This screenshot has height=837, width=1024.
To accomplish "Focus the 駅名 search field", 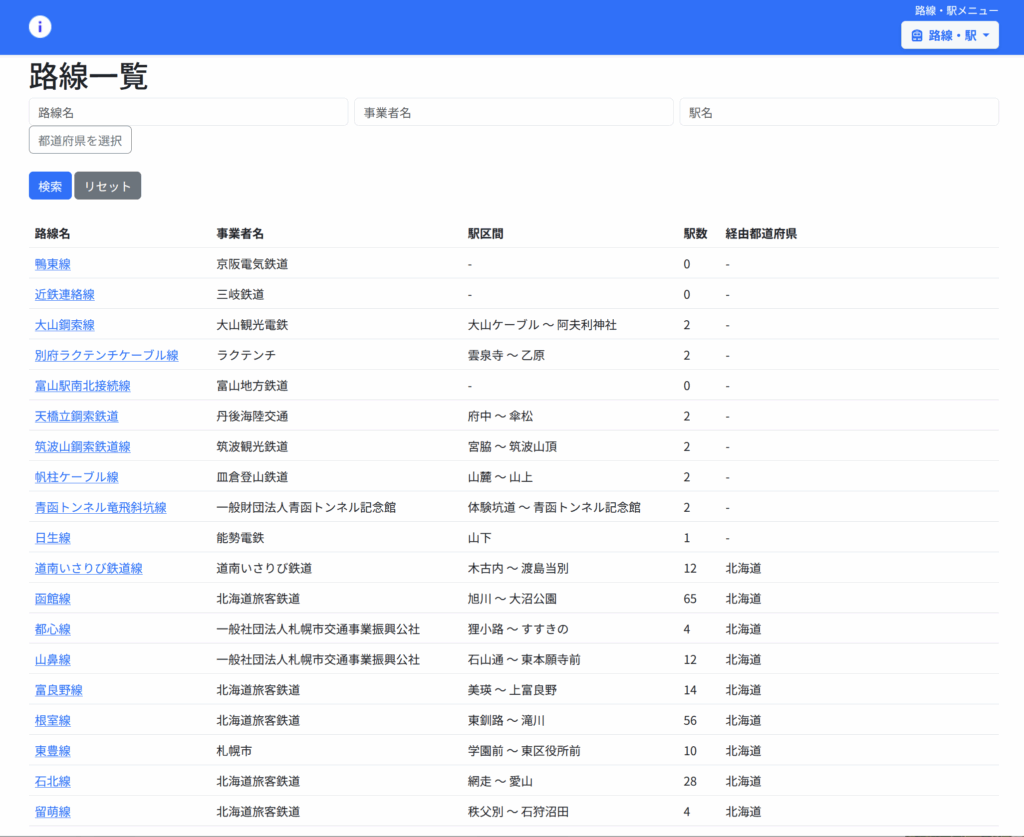I will (x=839, y=112).
